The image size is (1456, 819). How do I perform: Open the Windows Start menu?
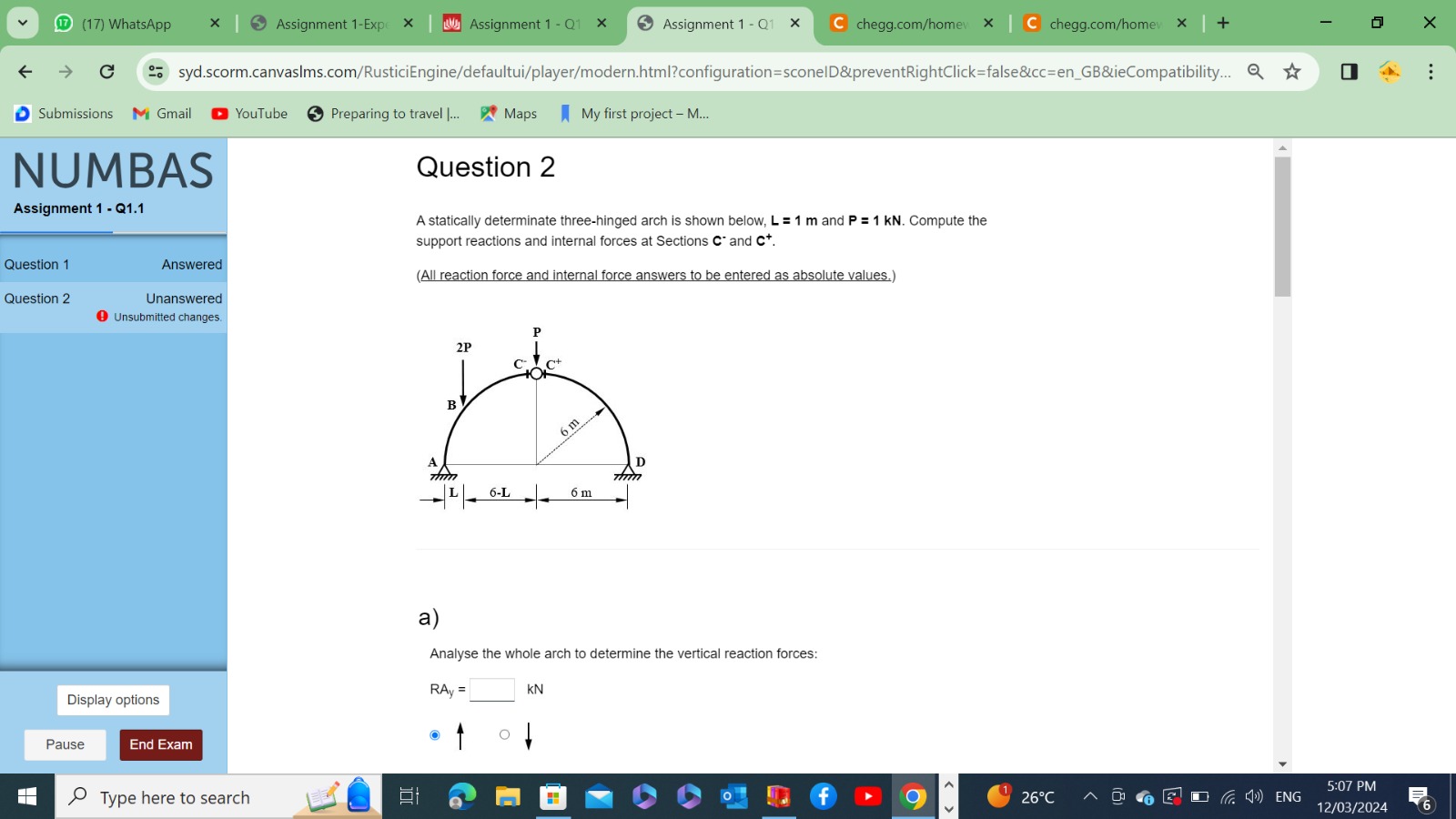click(27, 797)
